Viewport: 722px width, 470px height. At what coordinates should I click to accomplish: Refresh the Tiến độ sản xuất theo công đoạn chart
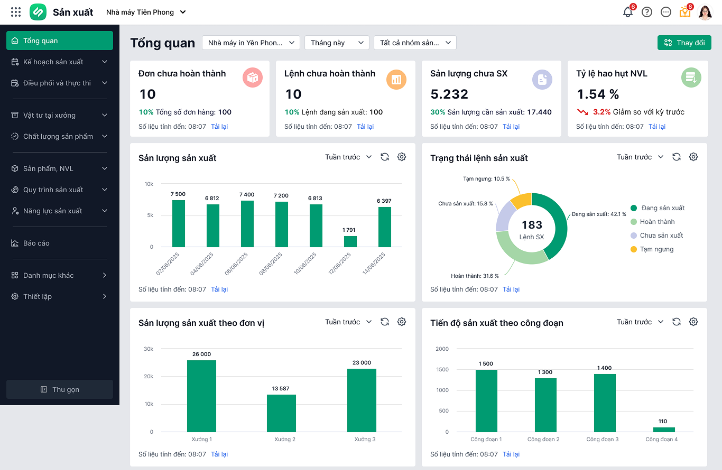676,322
